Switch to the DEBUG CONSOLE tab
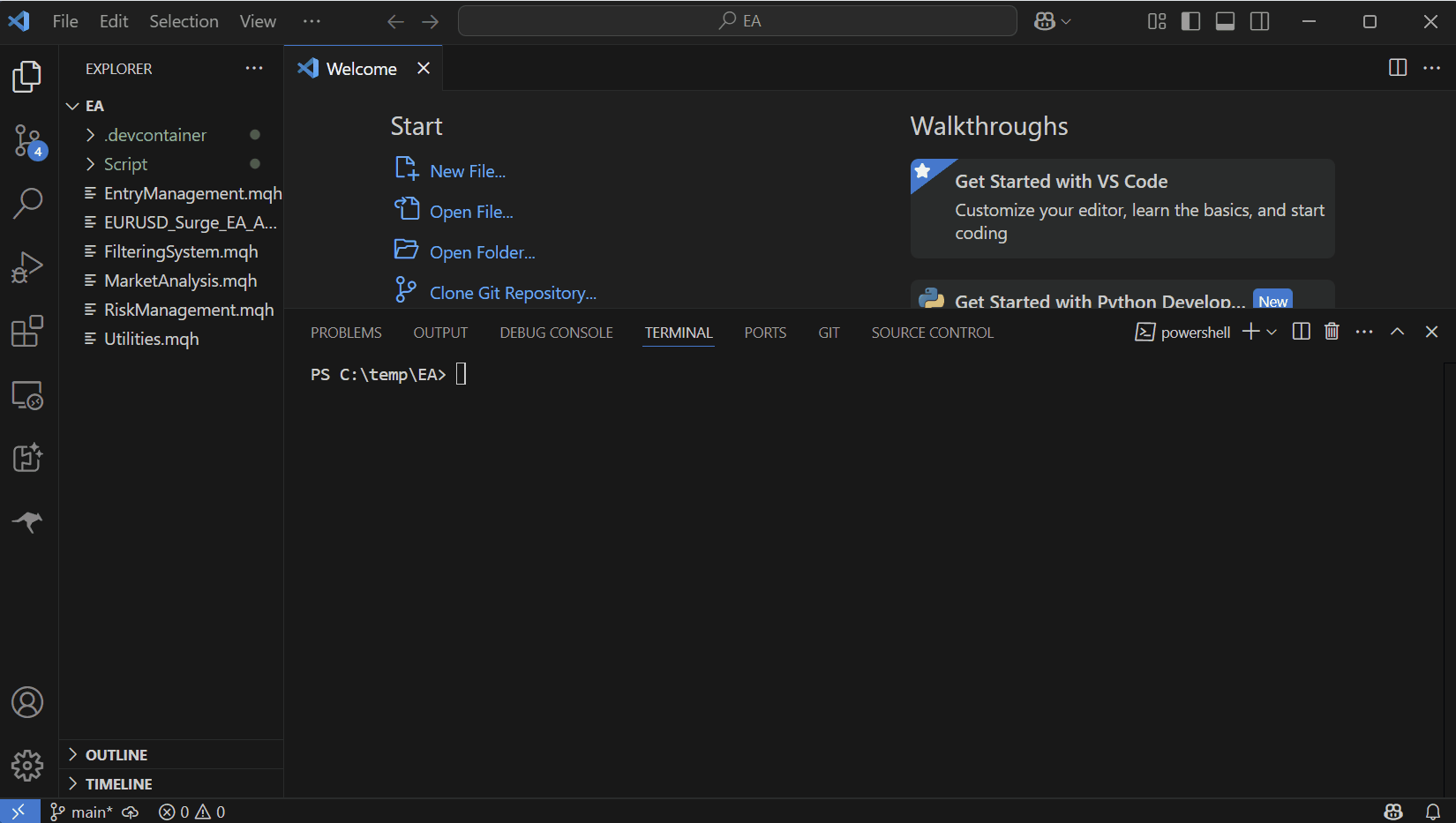The width and height of the screenshot is (1456, 823). (556, 333)
